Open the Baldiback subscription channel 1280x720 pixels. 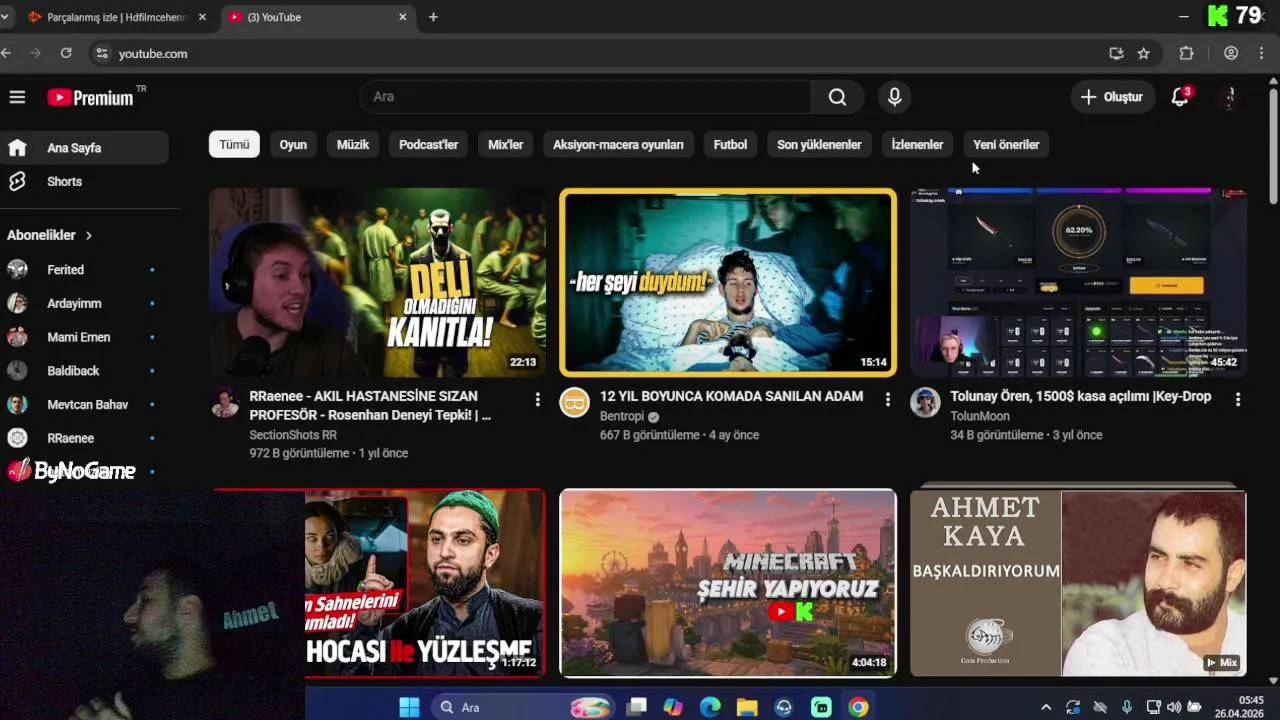[84, 371]
